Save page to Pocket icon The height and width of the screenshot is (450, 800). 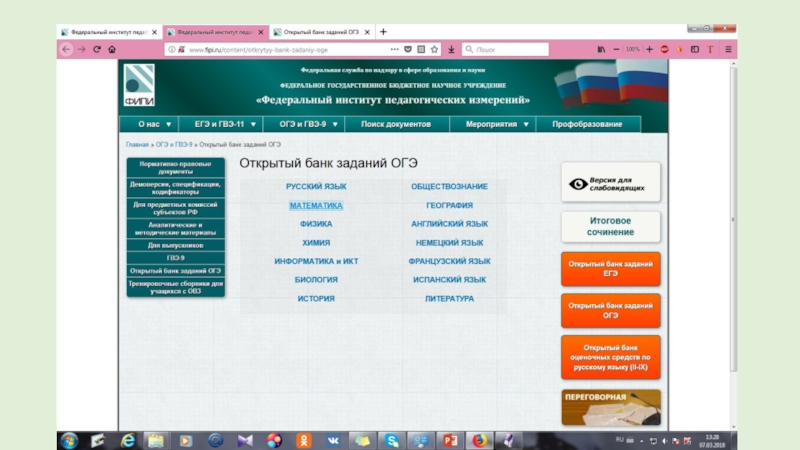coord(408,49)
